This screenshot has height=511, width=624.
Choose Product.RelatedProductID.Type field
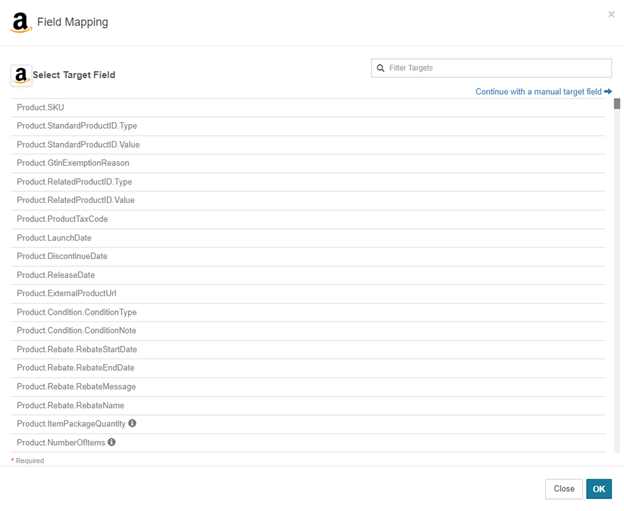pos(308,182)
